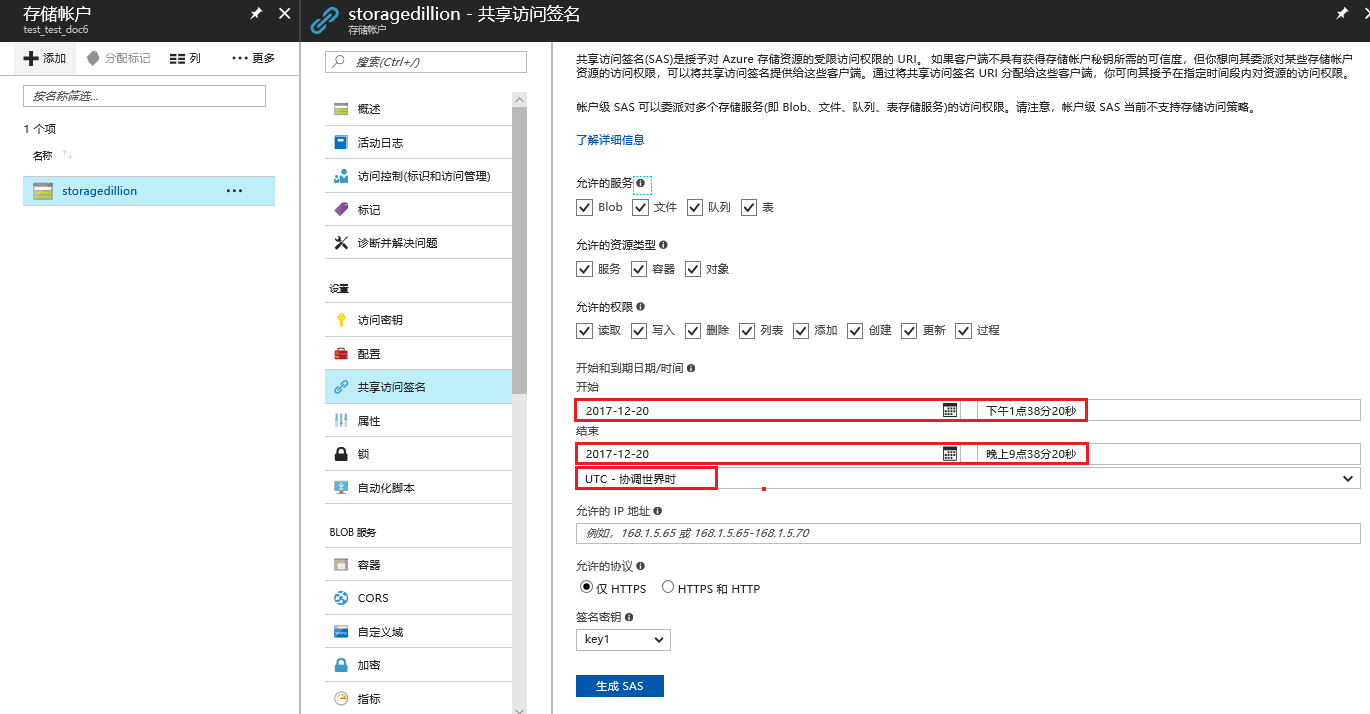Select the HTTPS 和 HTTP radio option
The image size is (1370, 714).
tap(668, 588)
